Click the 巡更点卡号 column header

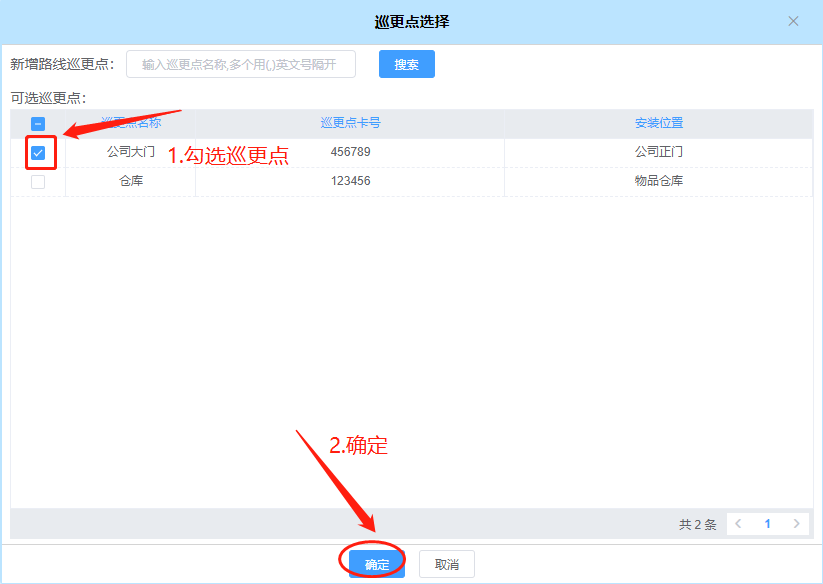352,122
